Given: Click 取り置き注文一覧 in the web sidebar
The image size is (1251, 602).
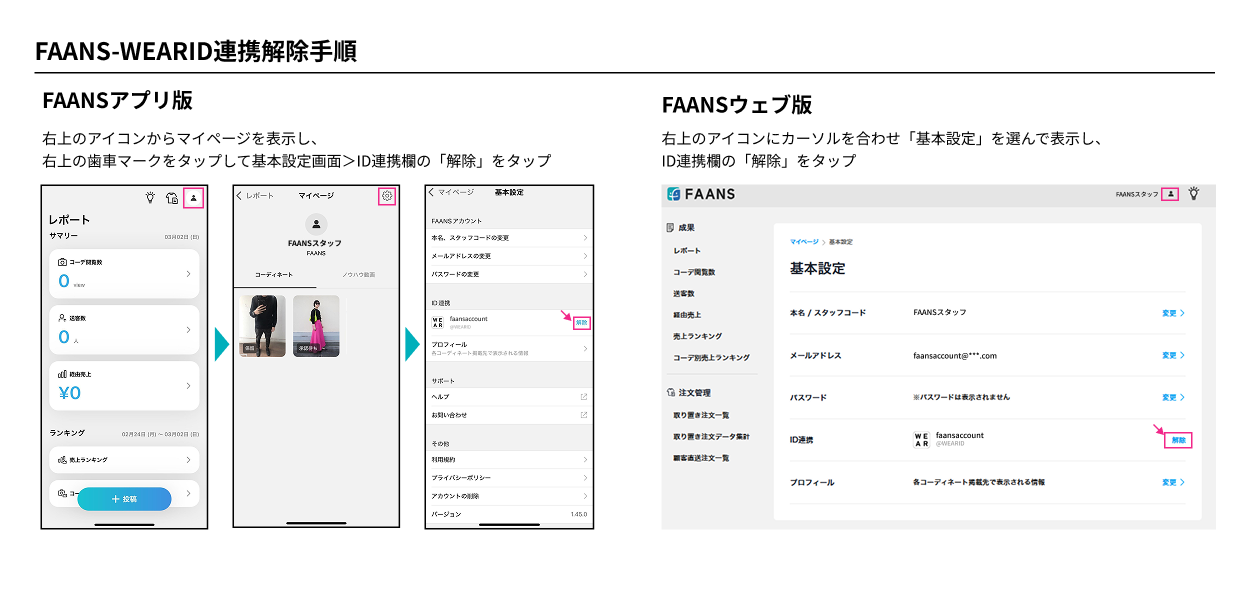Looking at the screenshot, I should point(701,415).
